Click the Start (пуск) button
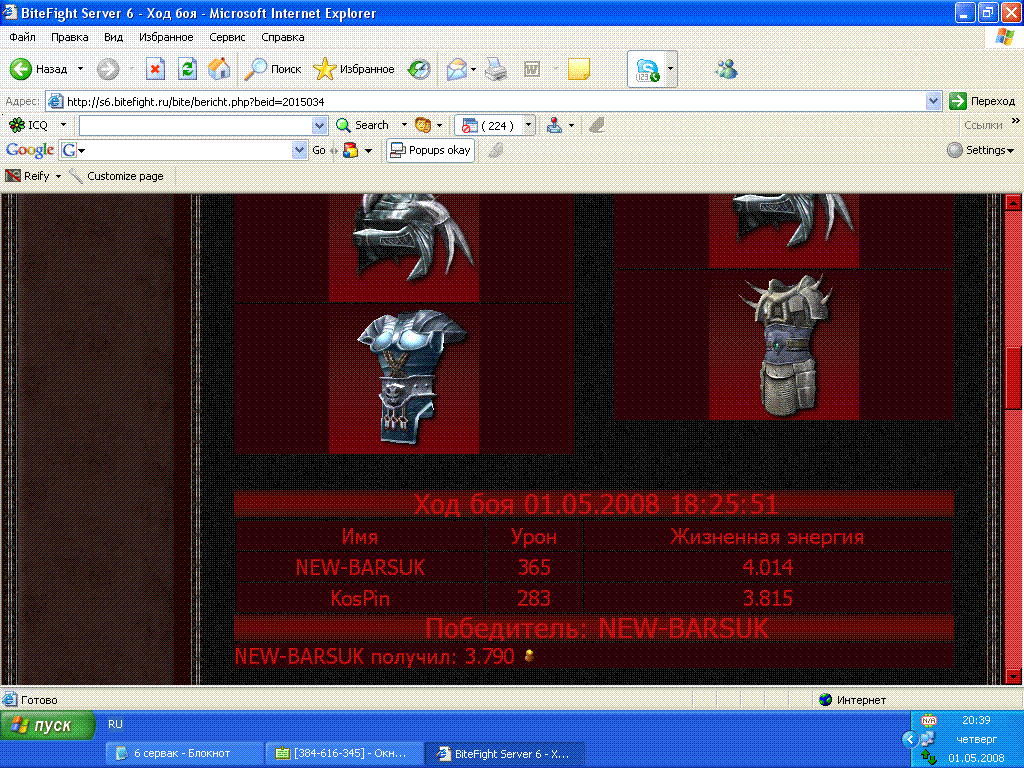 (48, 725)
